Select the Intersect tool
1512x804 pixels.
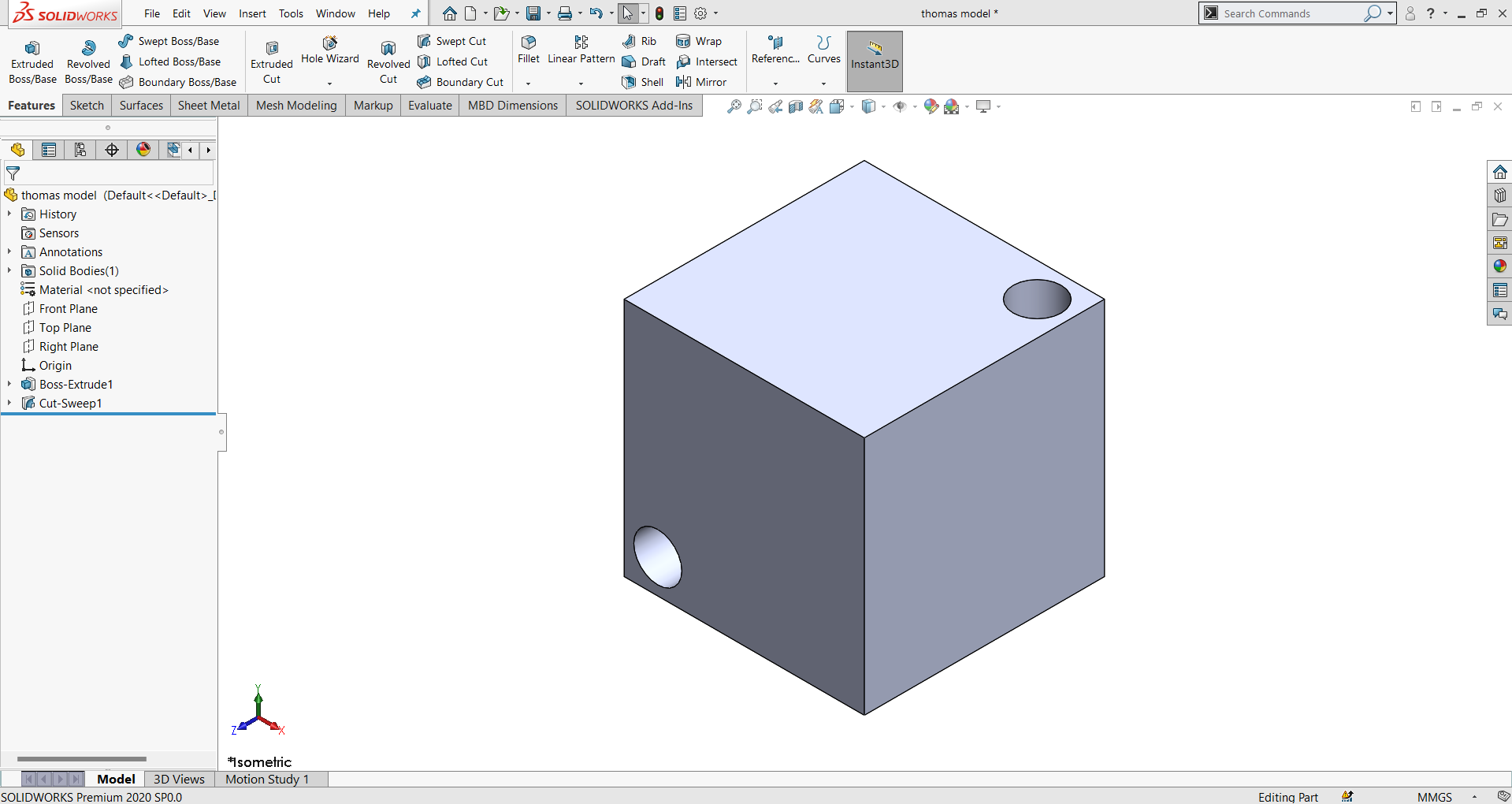[x=708, y=61]
